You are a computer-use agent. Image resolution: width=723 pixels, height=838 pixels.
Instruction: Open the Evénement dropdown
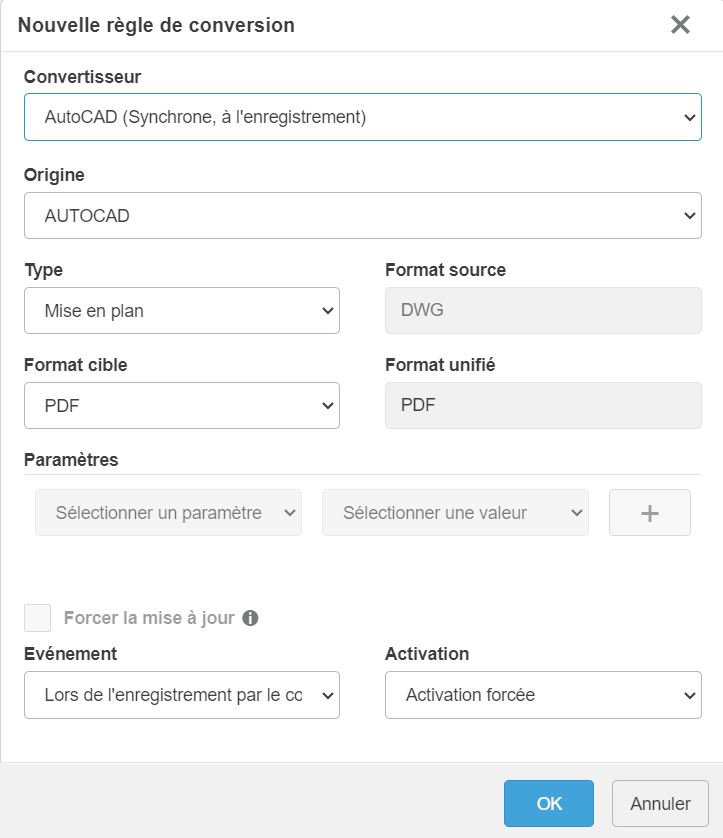tap(181, 695)
